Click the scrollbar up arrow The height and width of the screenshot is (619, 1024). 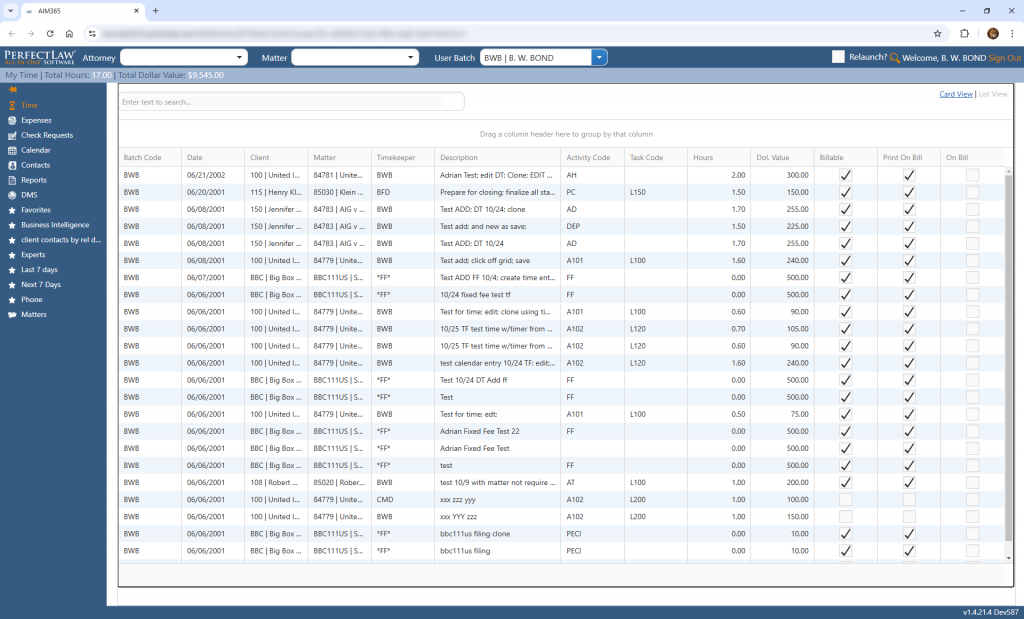click(1009, 170)
